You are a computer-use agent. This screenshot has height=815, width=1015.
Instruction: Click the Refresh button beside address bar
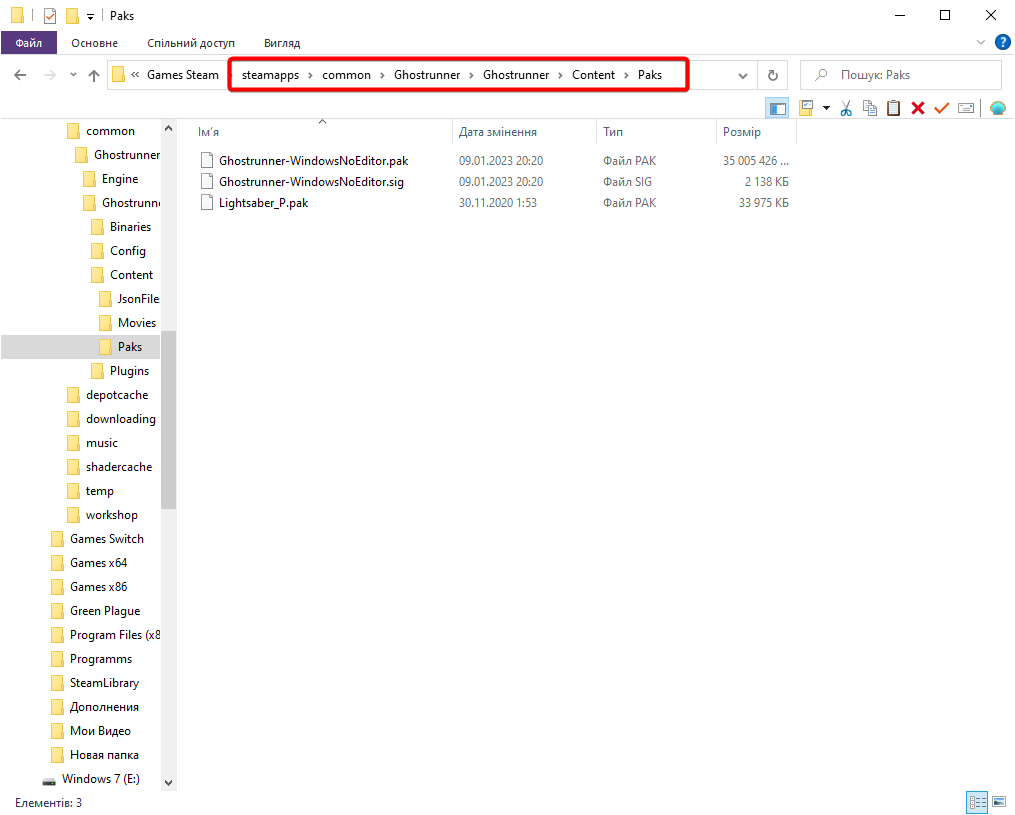point(772,75)
